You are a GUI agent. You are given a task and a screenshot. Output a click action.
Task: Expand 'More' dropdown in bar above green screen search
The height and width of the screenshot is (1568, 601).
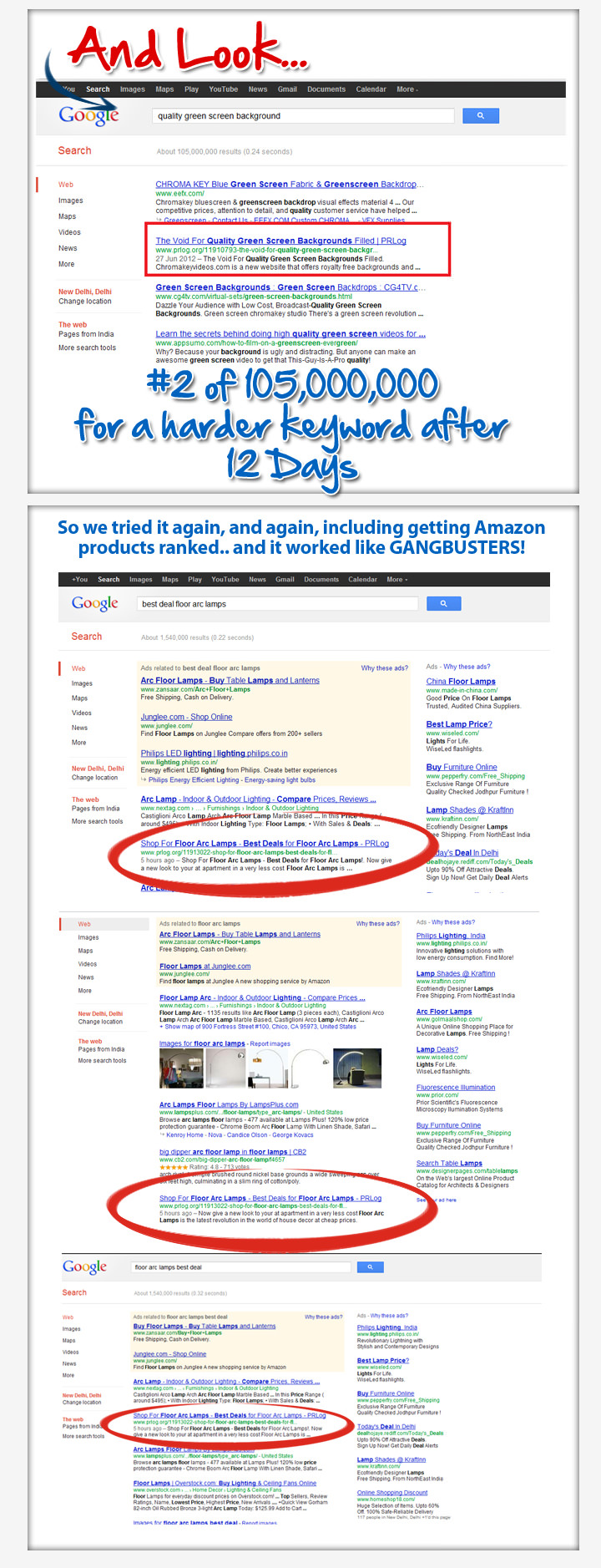pyautogui.click(x=407, y=89)
